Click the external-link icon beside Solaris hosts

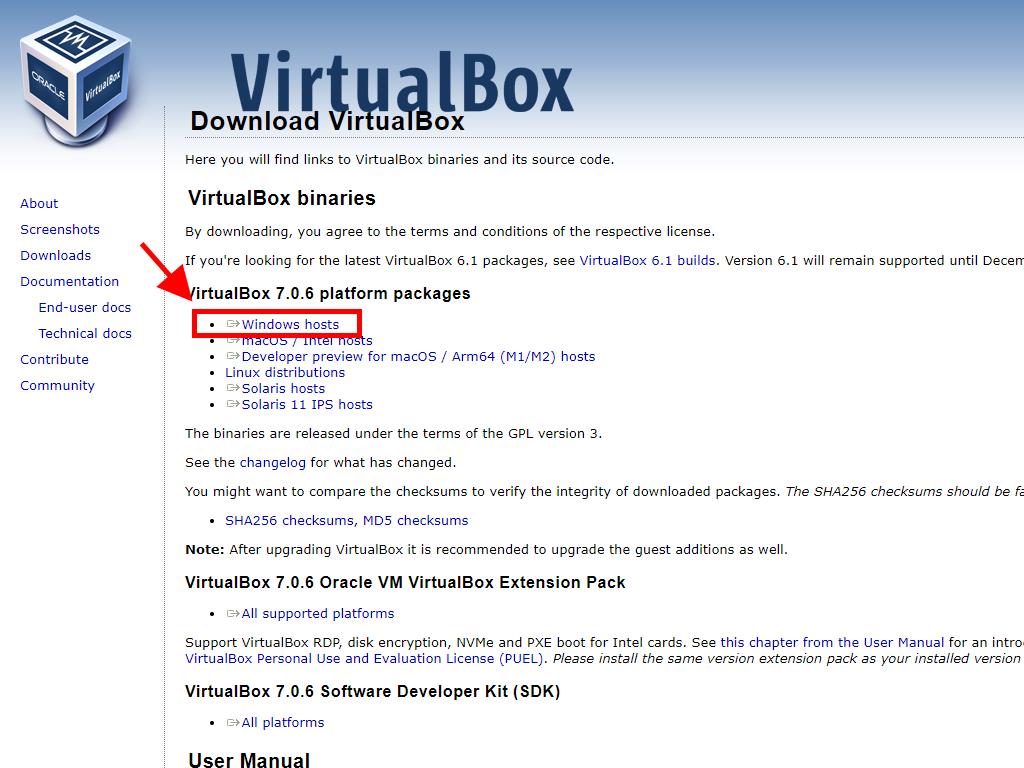click(x=232, y=388)
